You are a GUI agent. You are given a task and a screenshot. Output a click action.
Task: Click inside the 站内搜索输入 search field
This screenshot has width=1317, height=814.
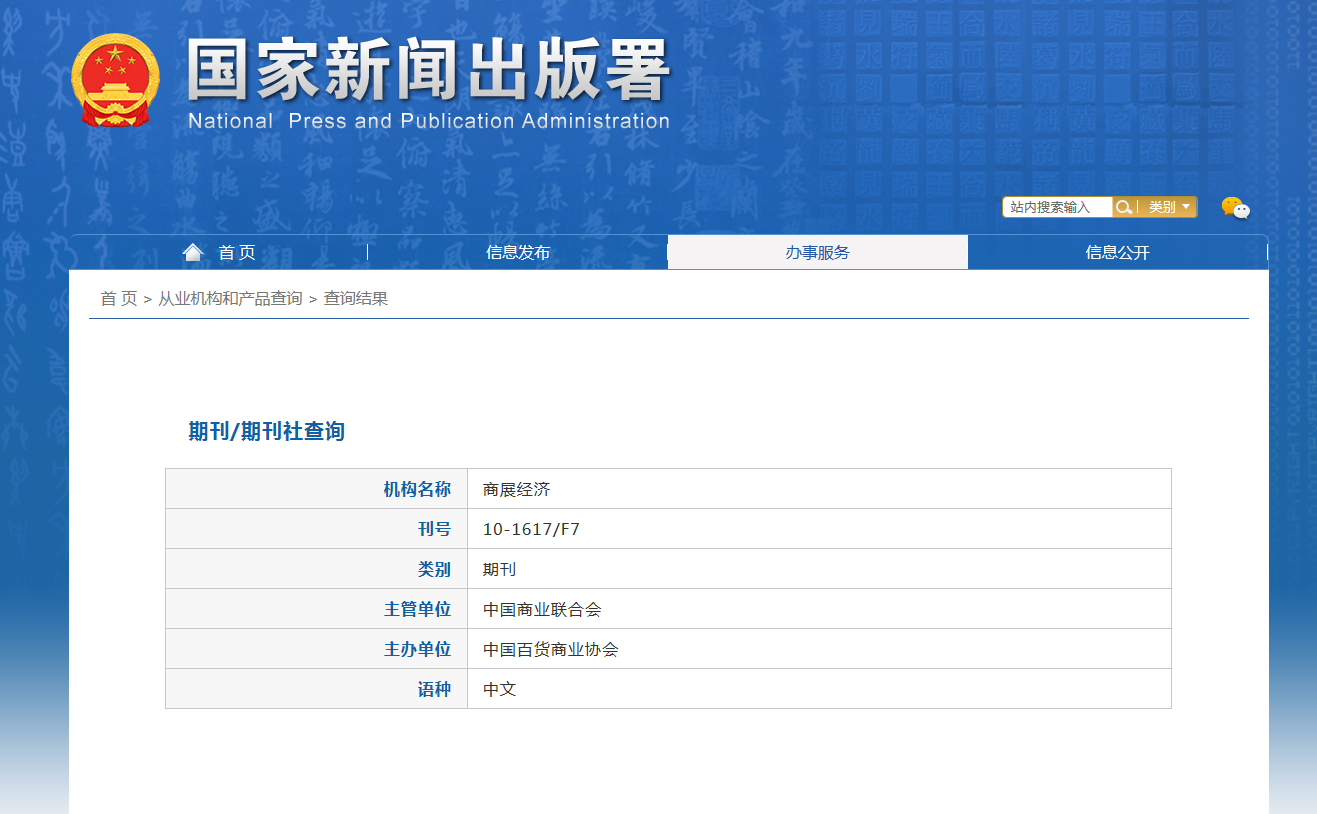point(1056,207)
